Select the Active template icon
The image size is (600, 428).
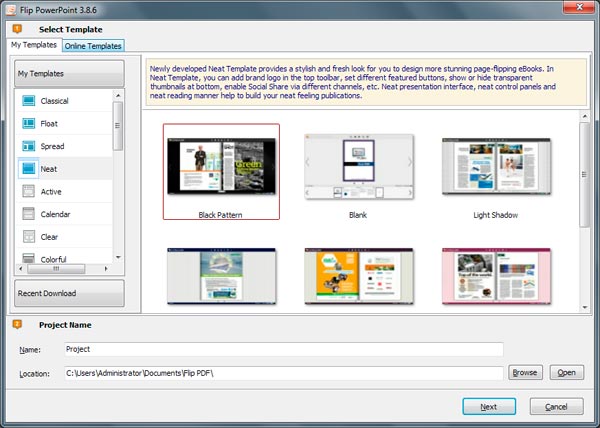point(29,191)
